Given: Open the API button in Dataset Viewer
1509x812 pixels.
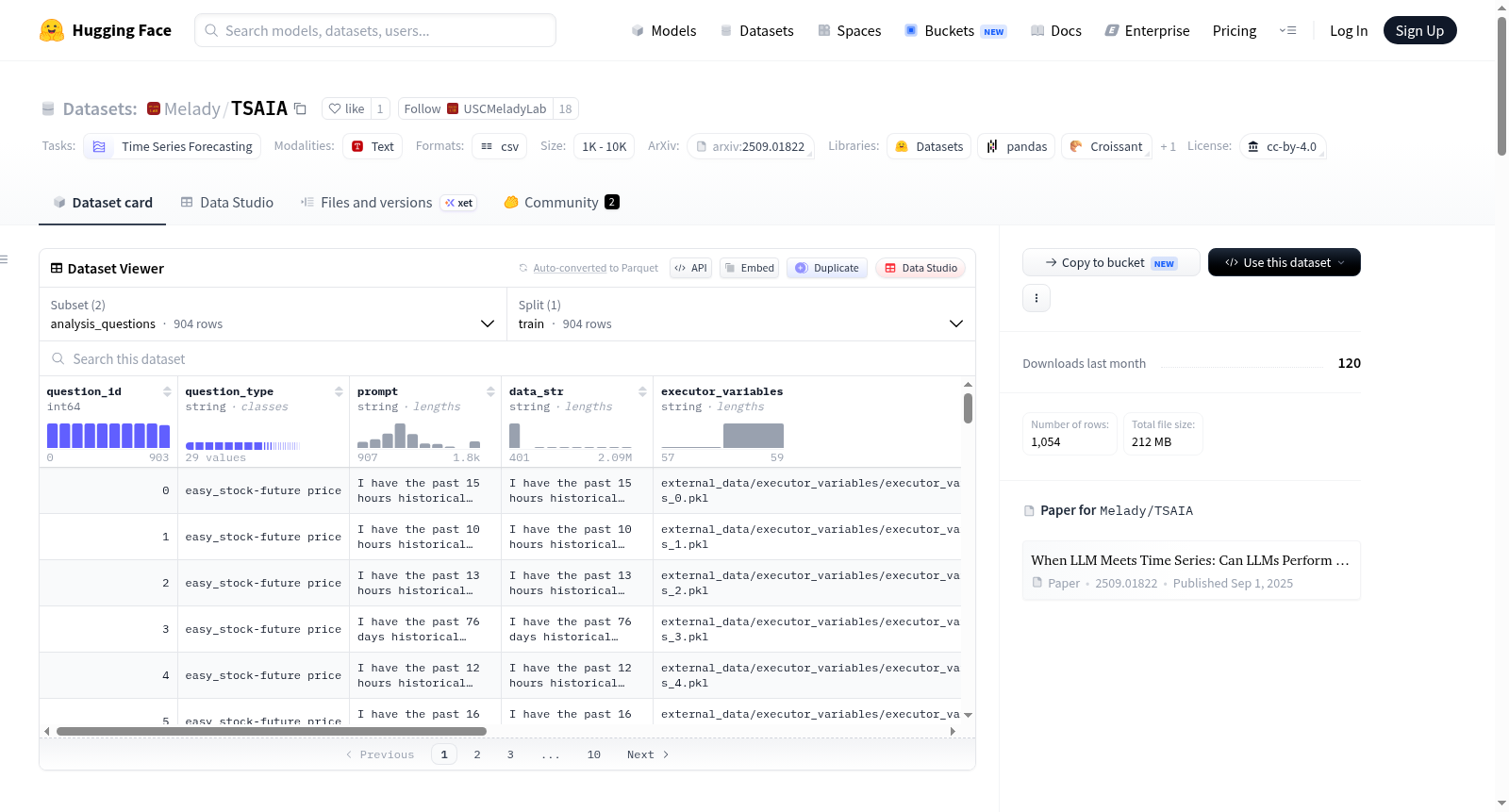Looking at the screenshot, I should (x=690, y=268).
